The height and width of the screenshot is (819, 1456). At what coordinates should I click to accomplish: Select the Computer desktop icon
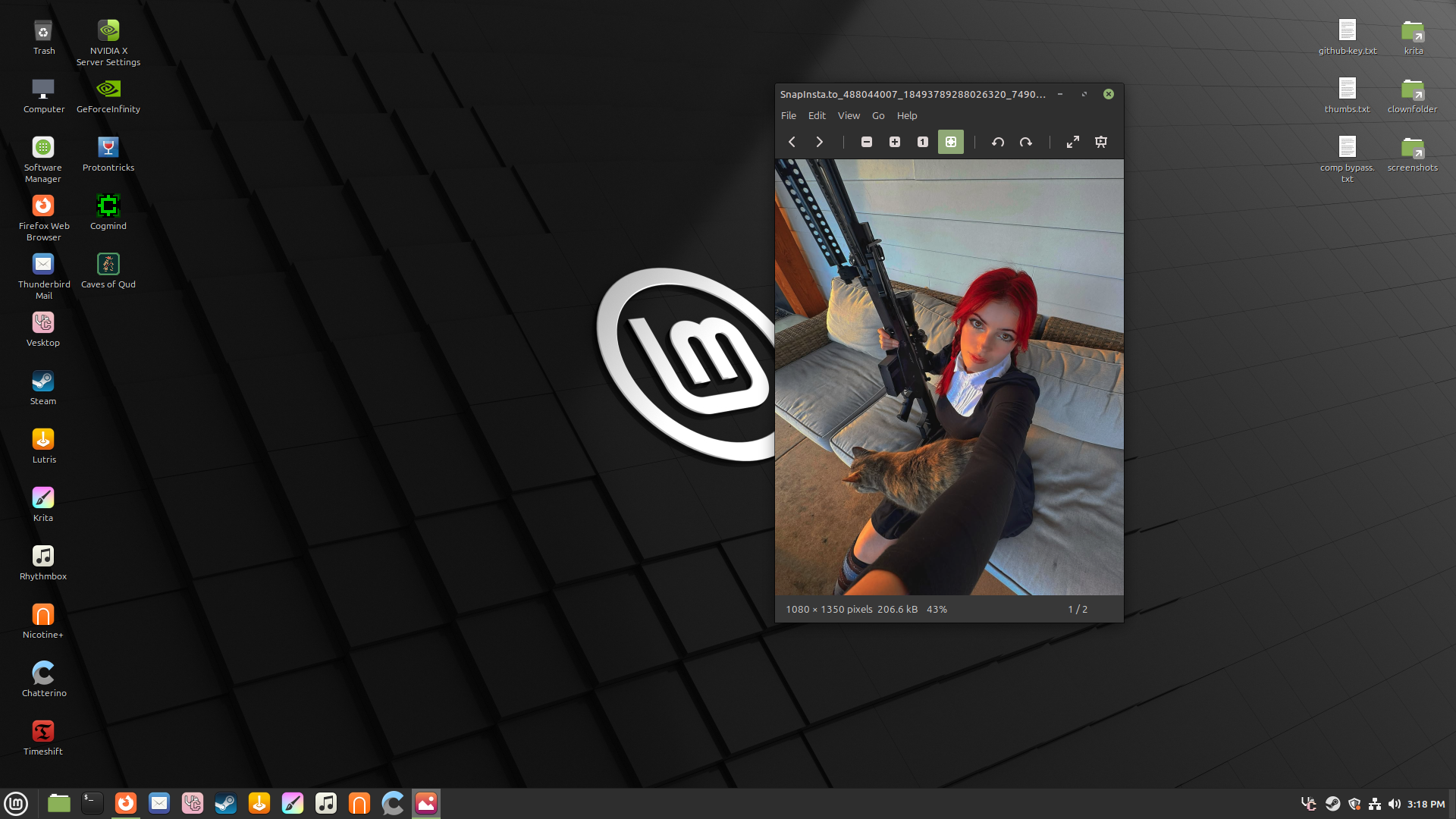coord(43,96)
